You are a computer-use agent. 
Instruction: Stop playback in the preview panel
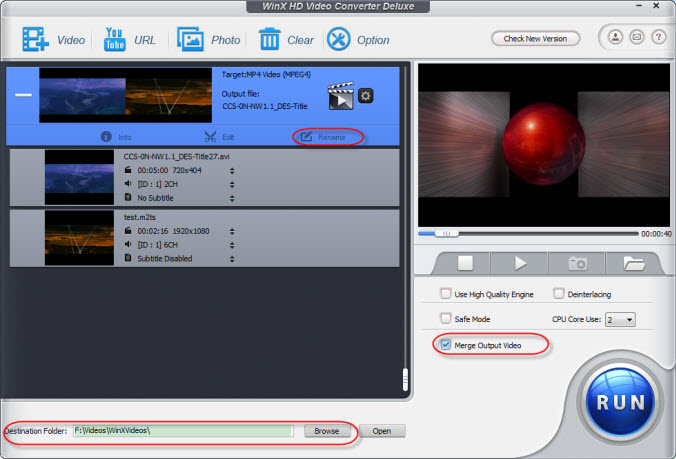[x=465, y=263]
